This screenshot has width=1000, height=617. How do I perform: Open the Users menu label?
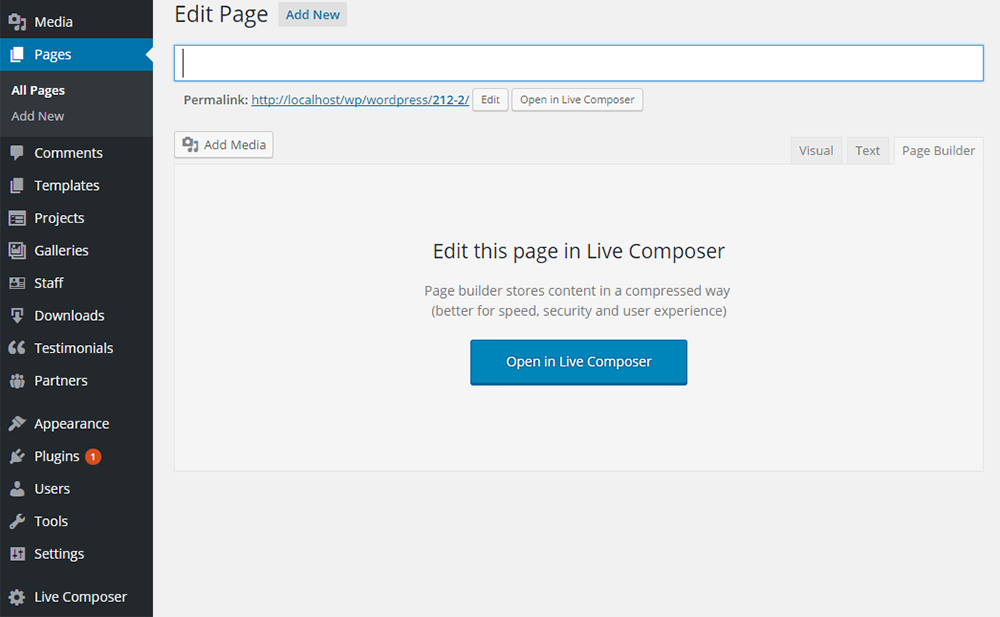click(52, 489)
